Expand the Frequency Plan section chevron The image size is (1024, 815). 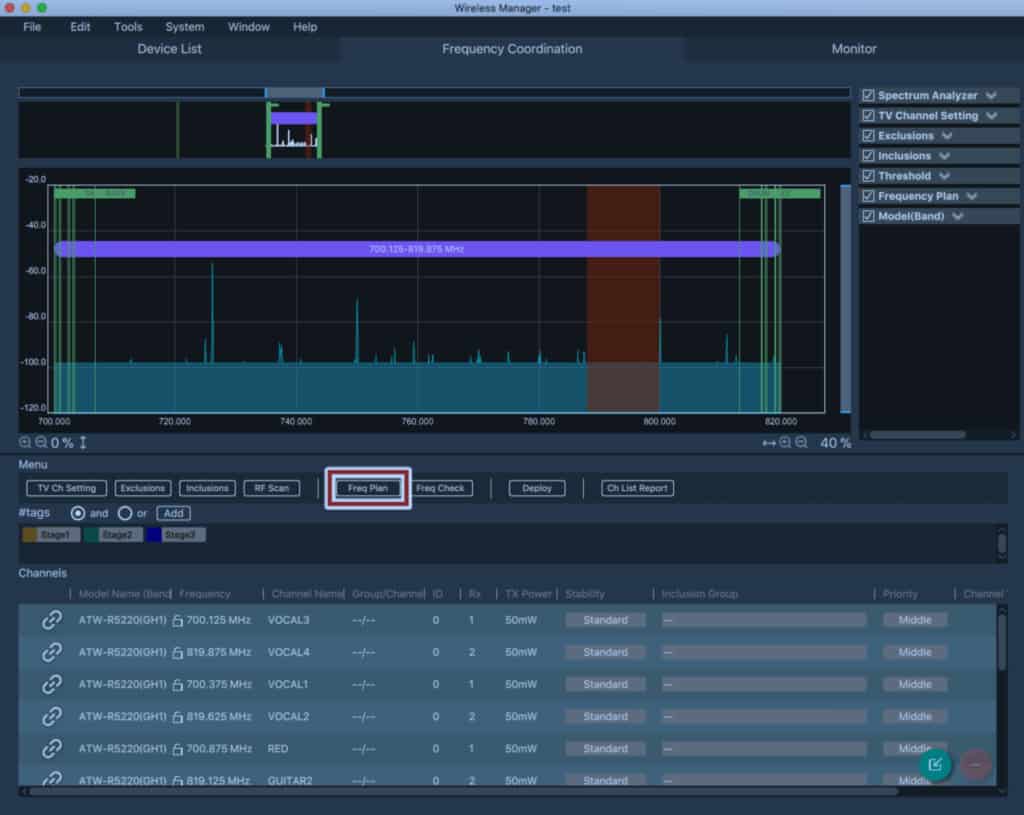971,196
